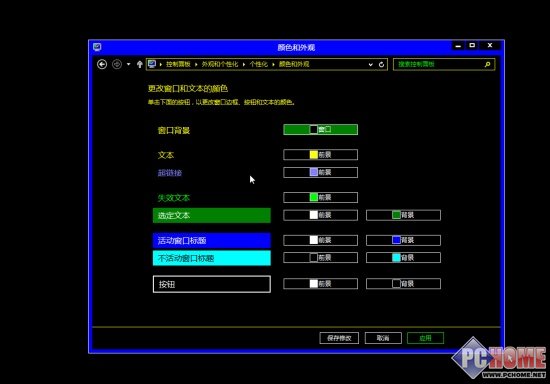Viewport: 550px width, 384px height.
Task: Click the 活动窗口标题 blue preview bar
Action: 212,241
